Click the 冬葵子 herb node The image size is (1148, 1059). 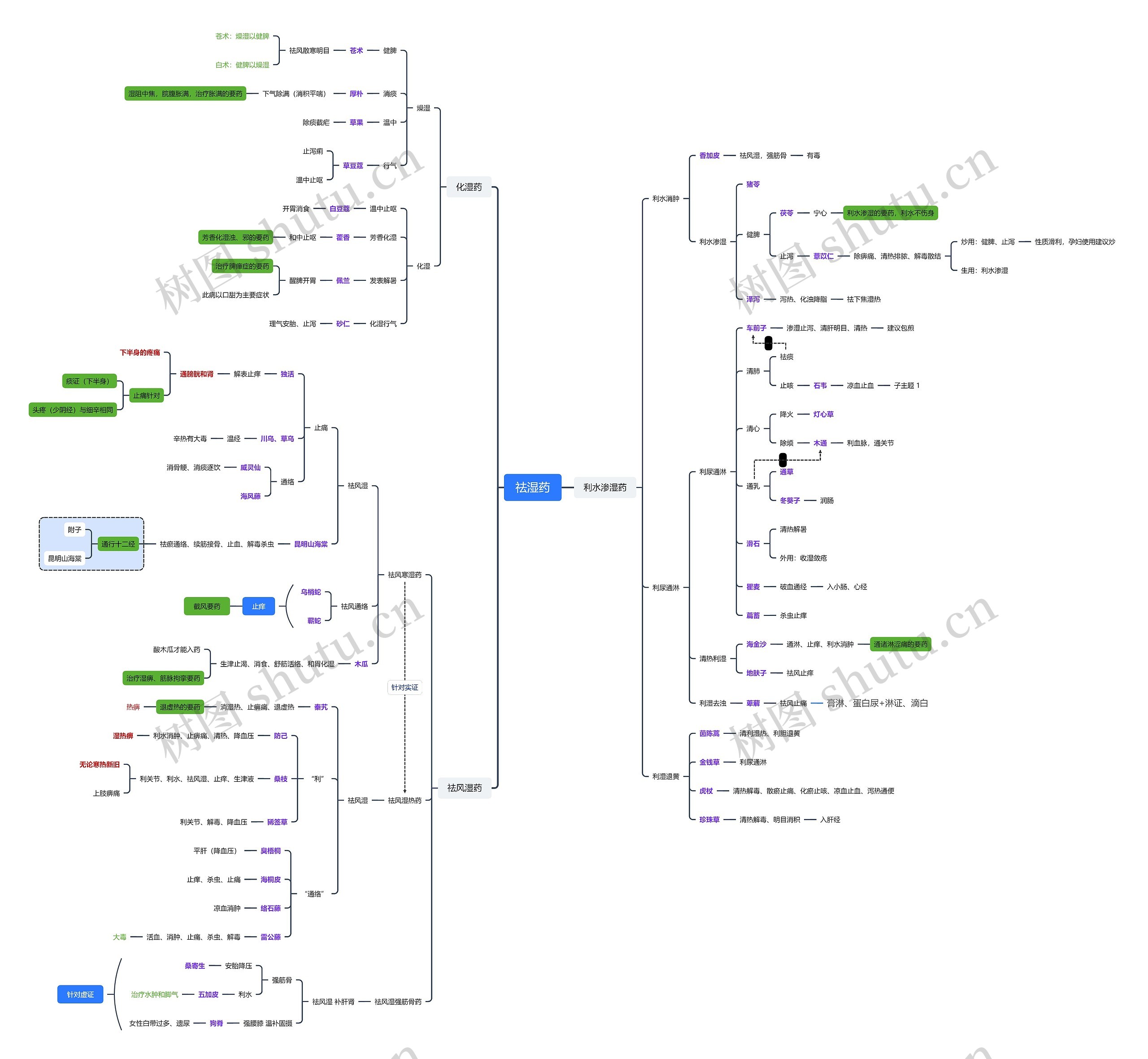790,500
